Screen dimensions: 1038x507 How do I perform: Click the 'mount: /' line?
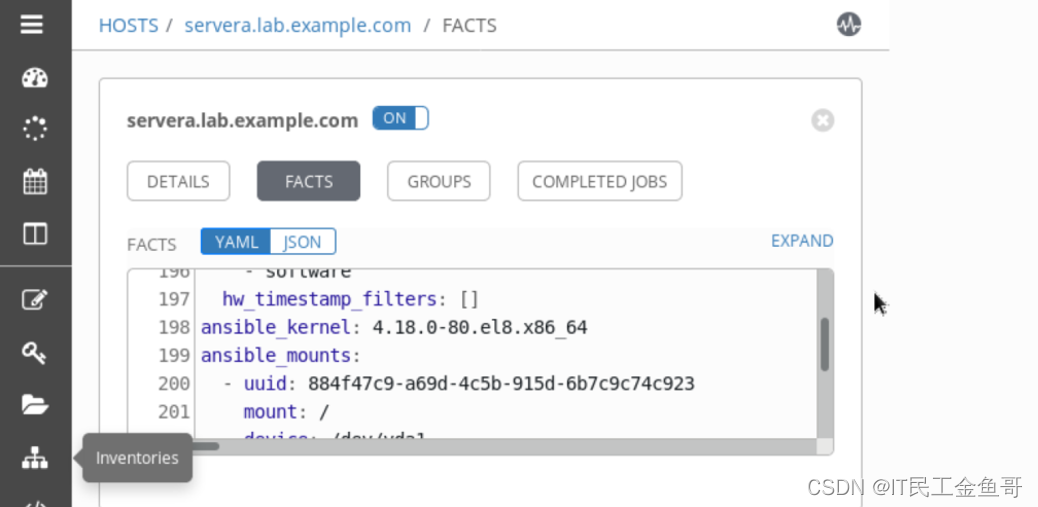[286, 412]
